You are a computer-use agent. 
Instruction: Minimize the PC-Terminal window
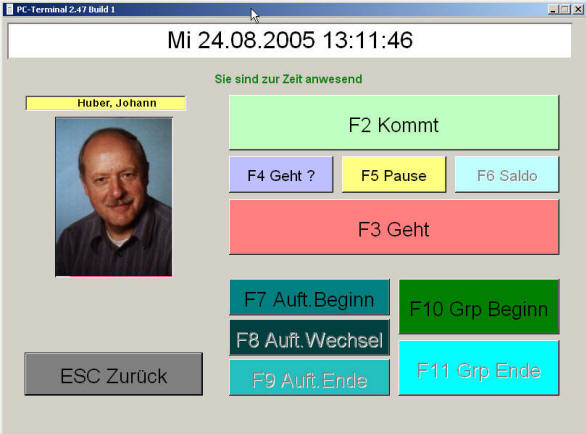coord(553,10)
